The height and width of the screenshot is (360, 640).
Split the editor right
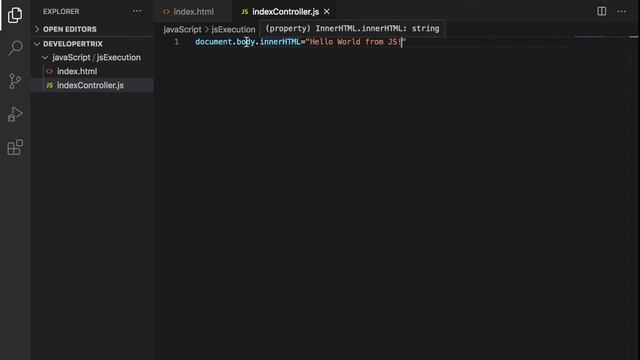[601, 11]
